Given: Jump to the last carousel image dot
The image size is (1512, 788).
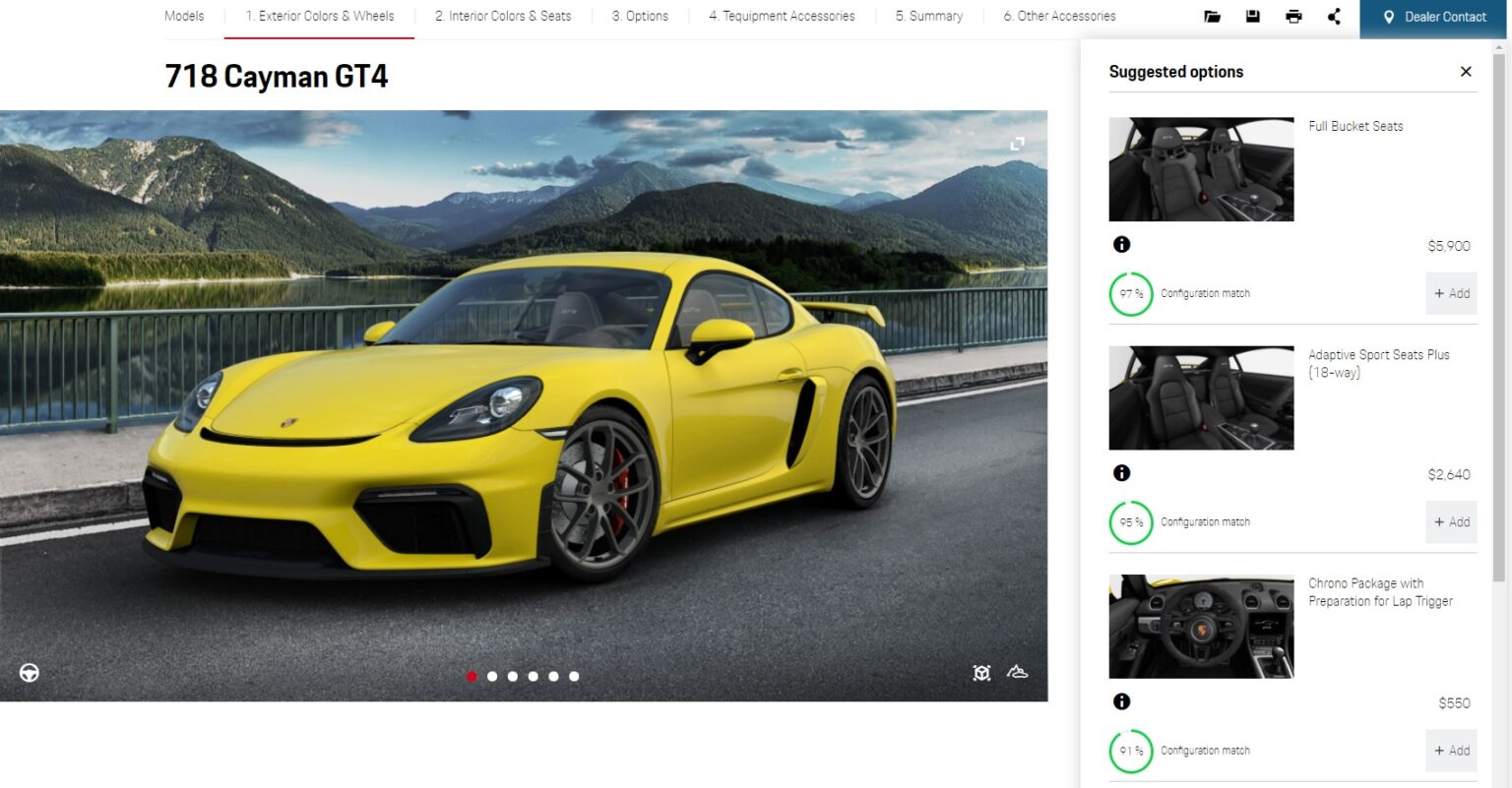Looking at the screenshot, I should pyautogui.click(x=574, y=676).
